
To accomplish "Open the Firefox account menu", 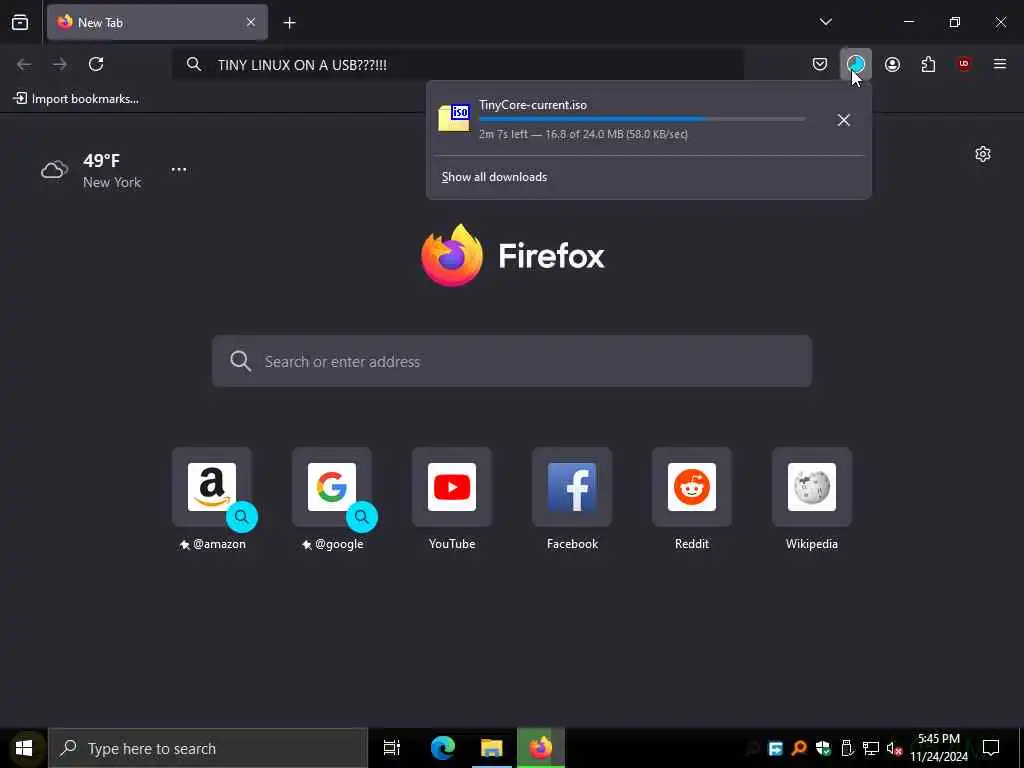I will tap(892, 64).
